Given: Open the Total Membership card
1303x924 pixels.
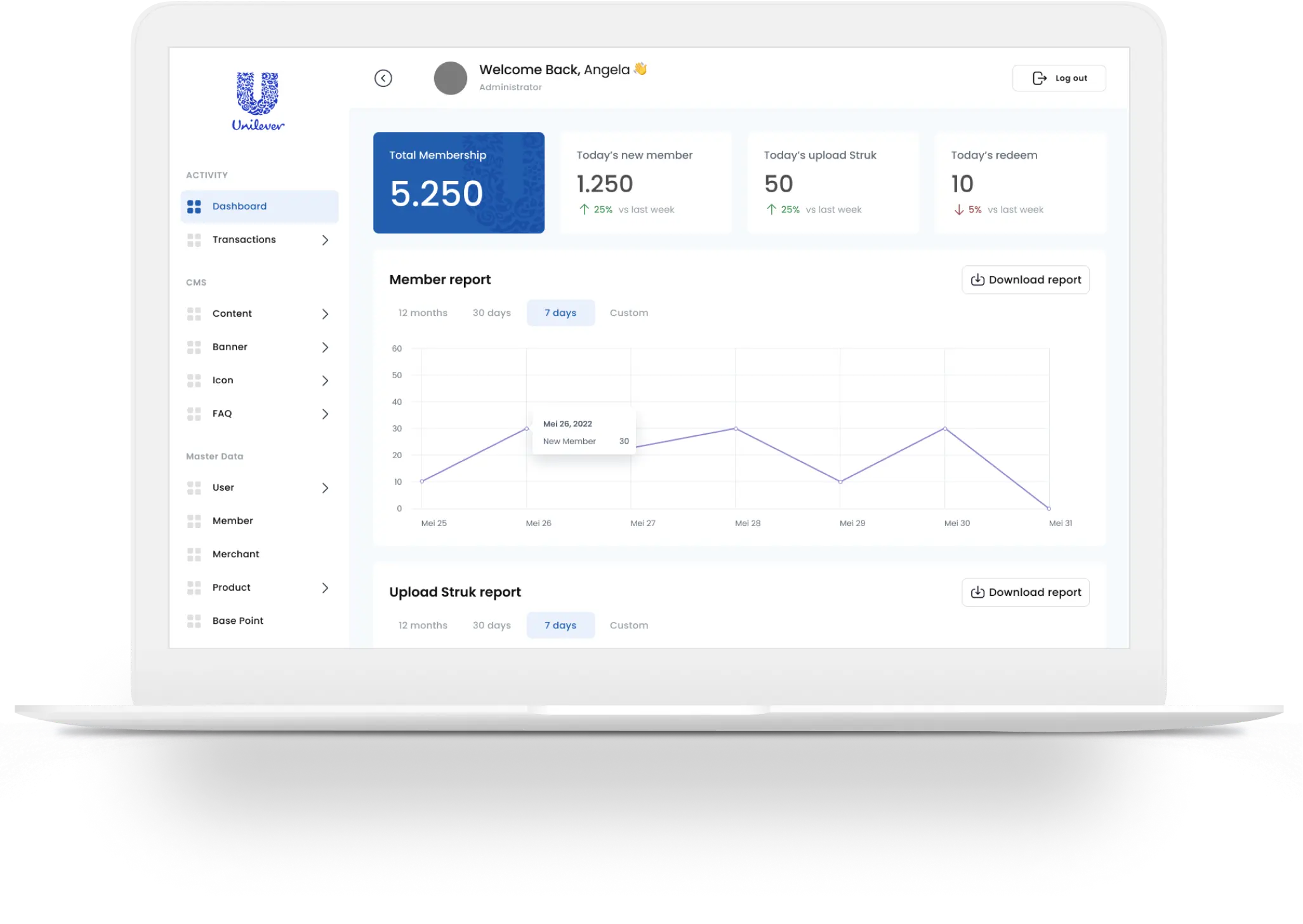Looking at the screenshot, I should pos(458,183).
